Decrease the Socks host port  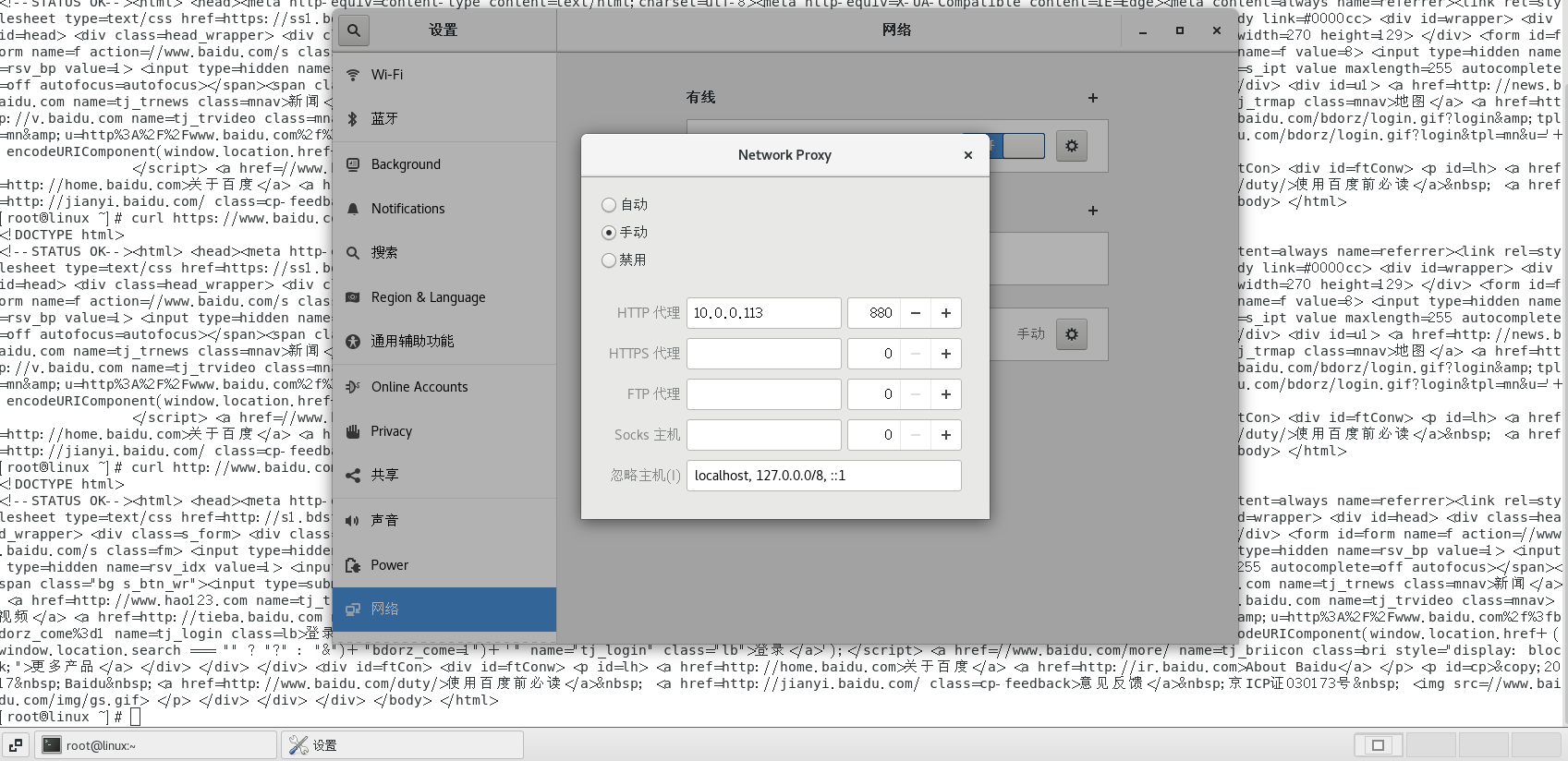pyautogui.click(x=915, y=435)
